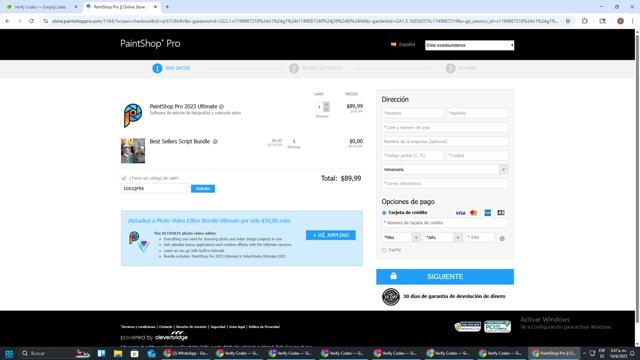Open the Chrome profile avatar
Screen dimensions: 640x360
(620, 21)
